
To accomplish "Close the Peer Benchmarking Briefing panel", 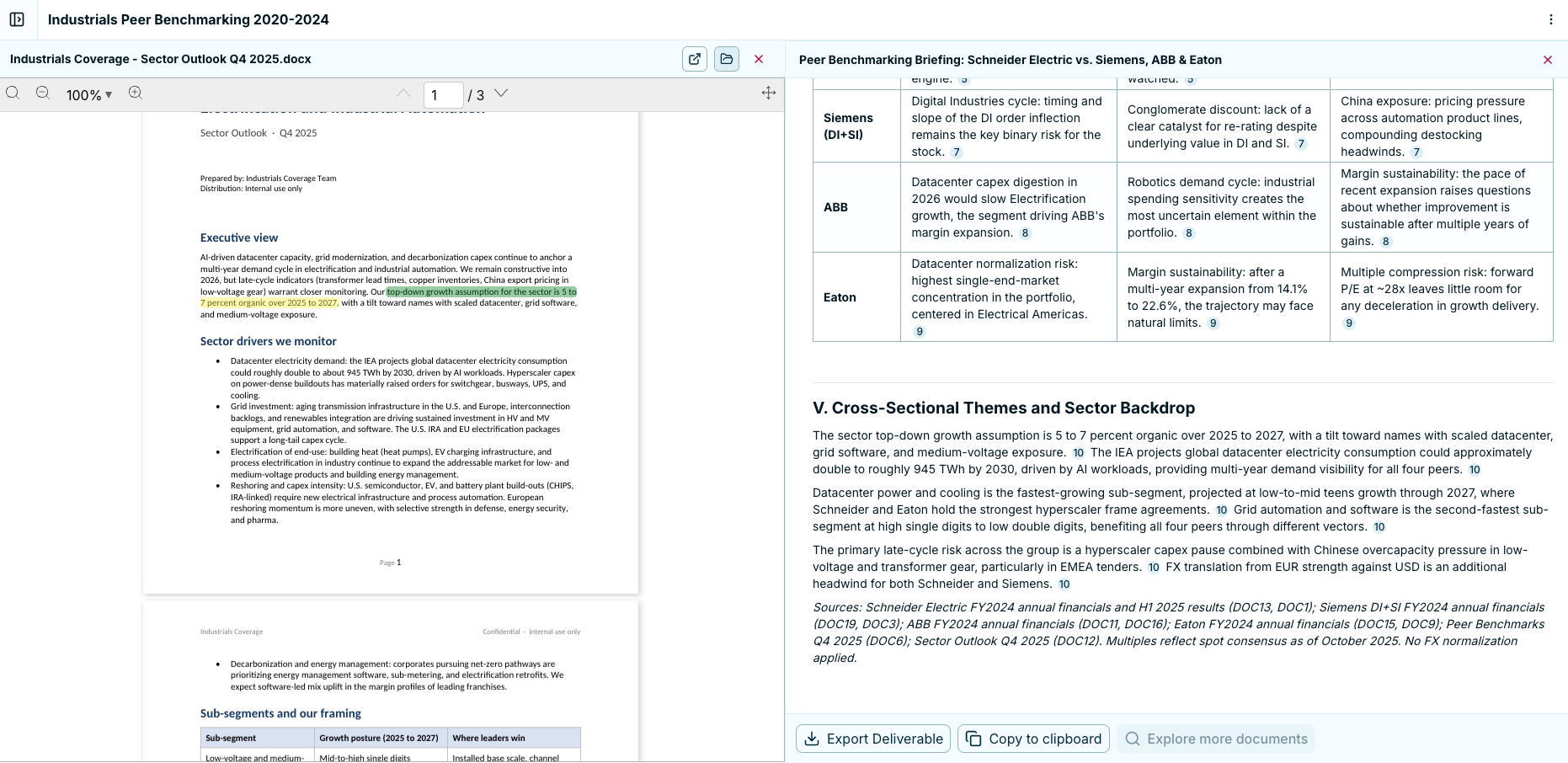I will 1548,60.
